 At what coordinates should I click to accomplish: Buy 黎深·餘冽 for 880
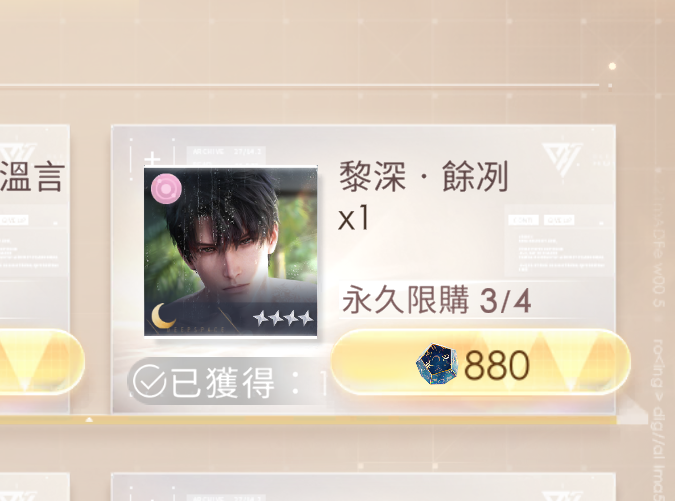click(x=480, y=362)
